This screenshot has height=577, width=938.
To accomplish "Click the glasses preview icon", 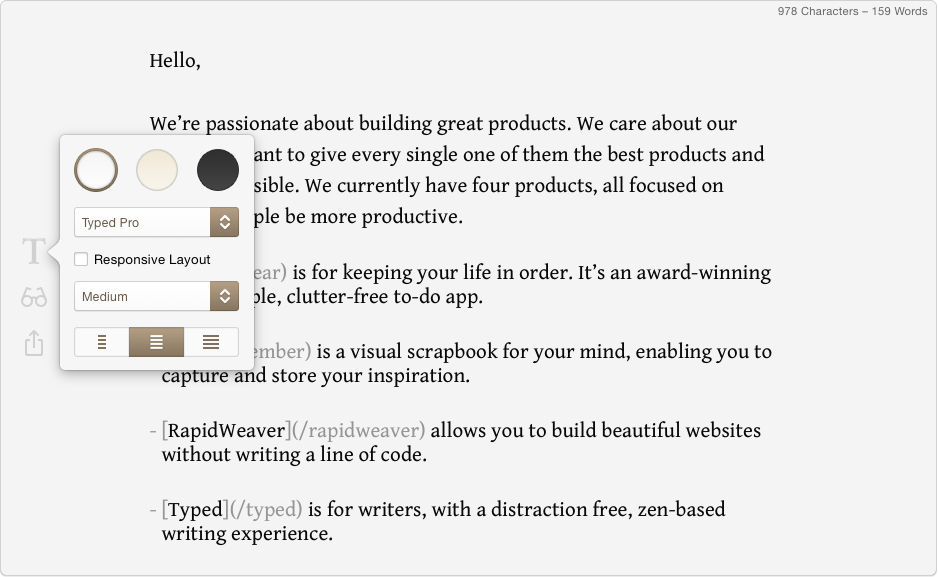I will click(34, 297).
